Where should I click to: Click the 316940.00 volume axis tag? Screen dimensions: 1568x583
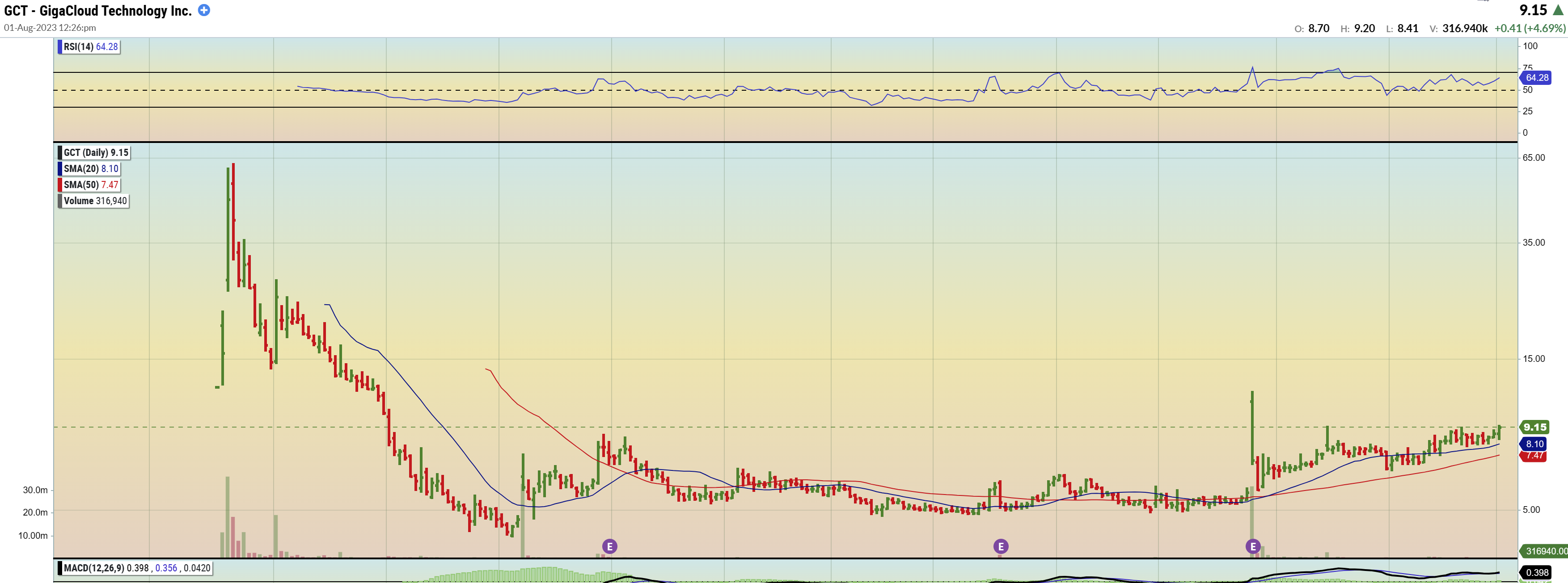click(1545, 551)
